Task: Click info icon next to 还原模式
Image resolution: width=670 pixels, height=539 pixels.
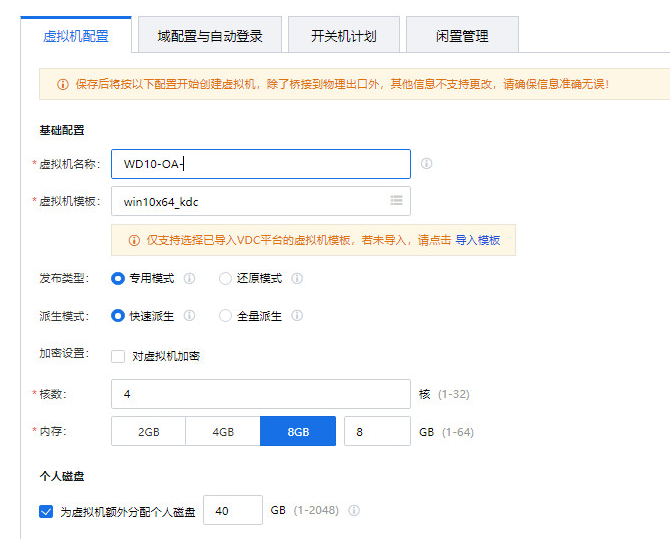Action: (x=297, y=278)
